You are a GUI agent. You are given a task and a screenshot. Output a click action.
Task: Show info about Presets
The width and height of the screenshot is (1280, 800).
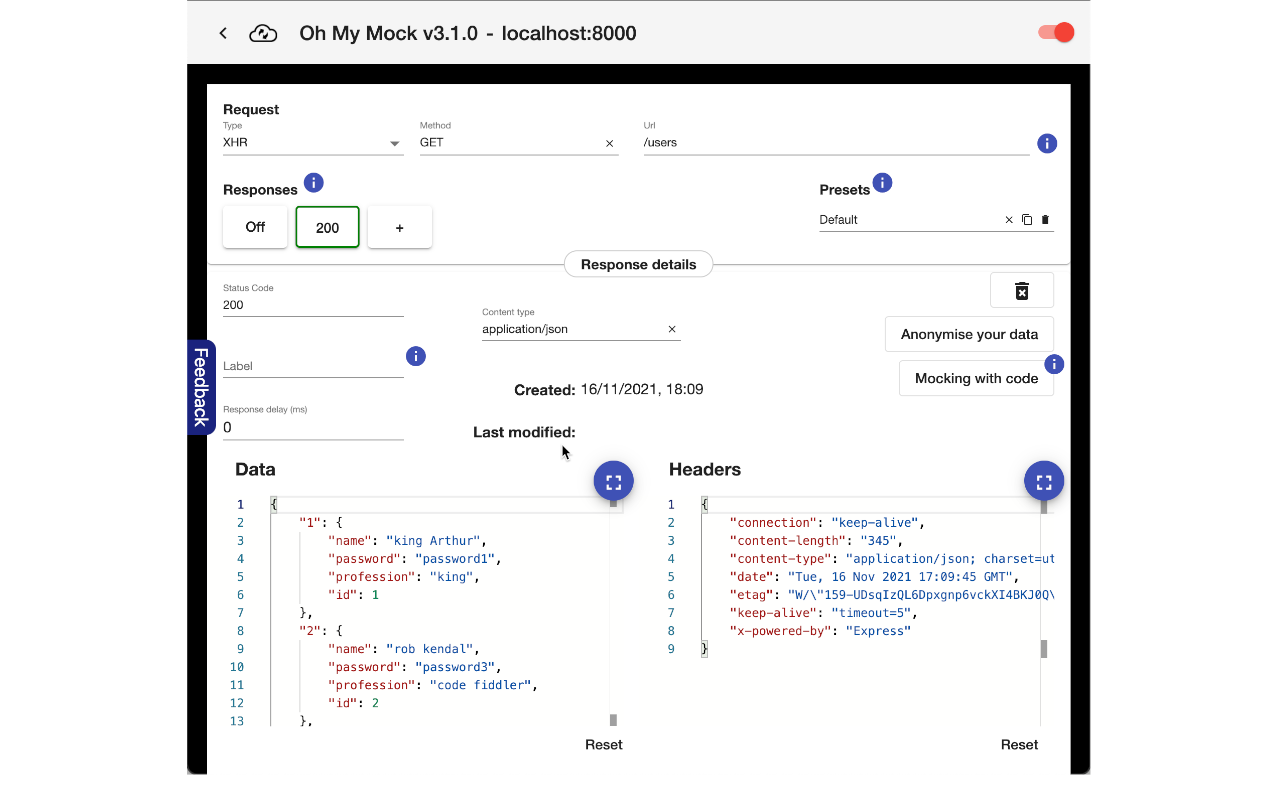point(882,183)
